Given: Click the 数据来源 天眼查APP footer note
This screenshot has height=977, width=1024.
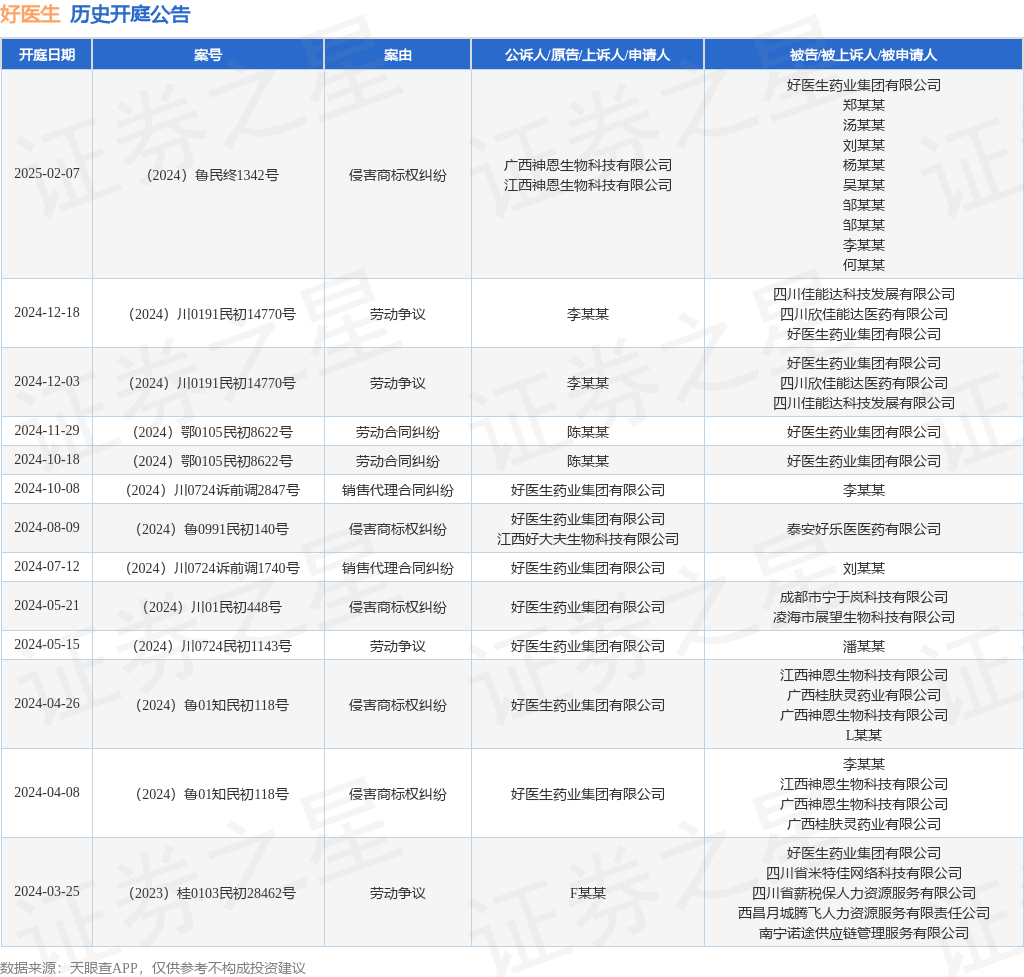Looking at the screenshot, I should click(x=153, y=968).
